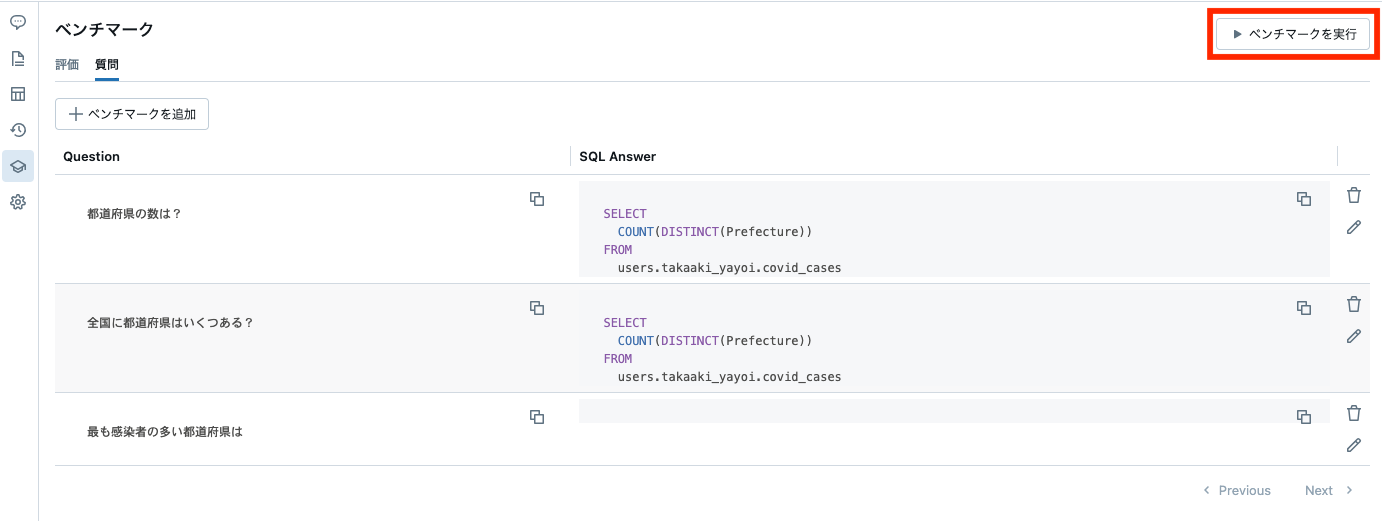Open the data table icon in the sidebar
The image size is (1382, 521).
tap(18, 94)
